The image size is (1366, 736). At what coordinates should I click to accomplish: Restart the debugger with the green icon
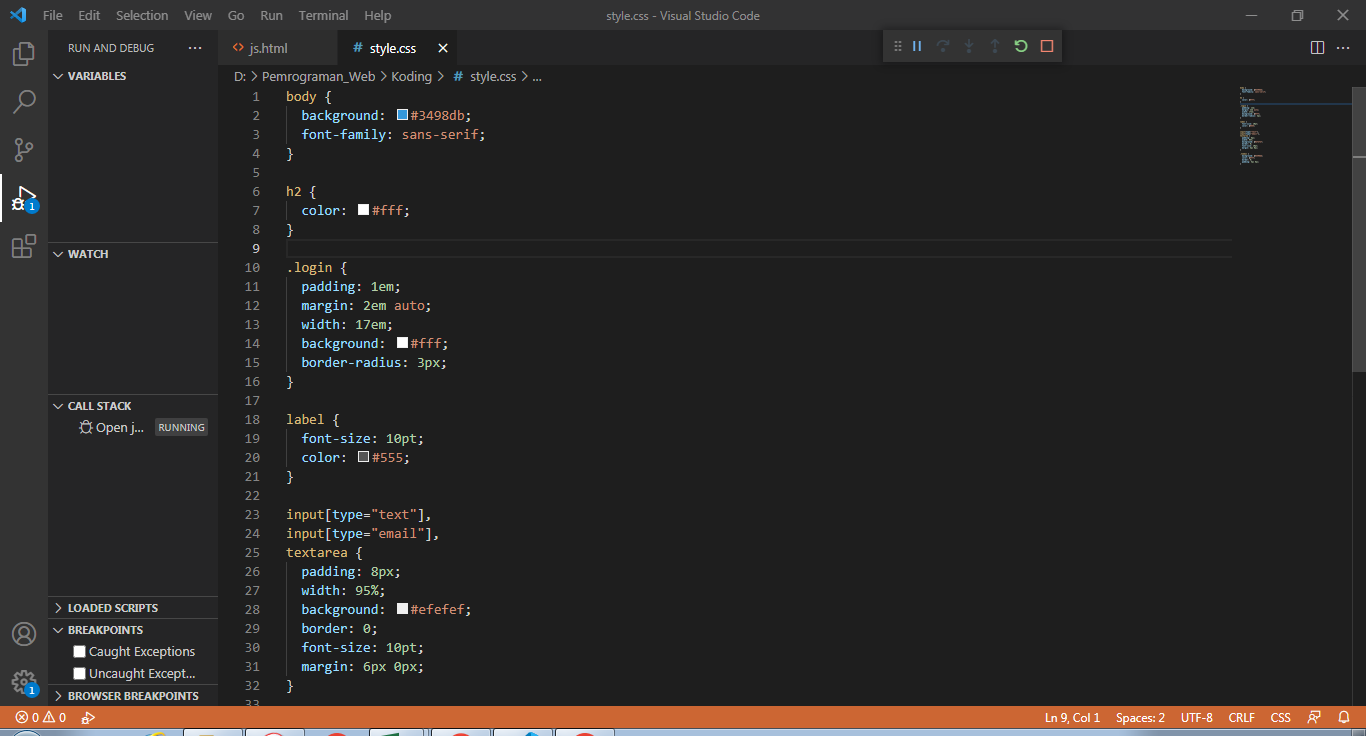click(x=1020, y=45)
